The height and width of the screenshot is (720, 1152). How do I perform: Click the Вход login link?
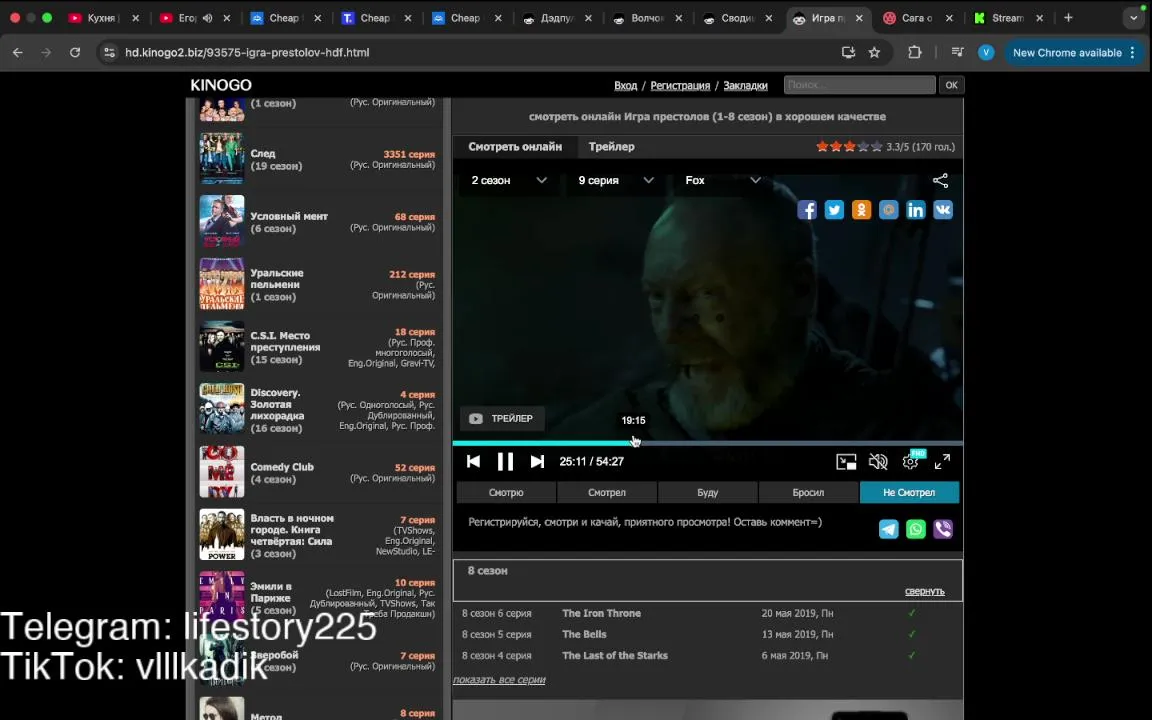(625, 85)
